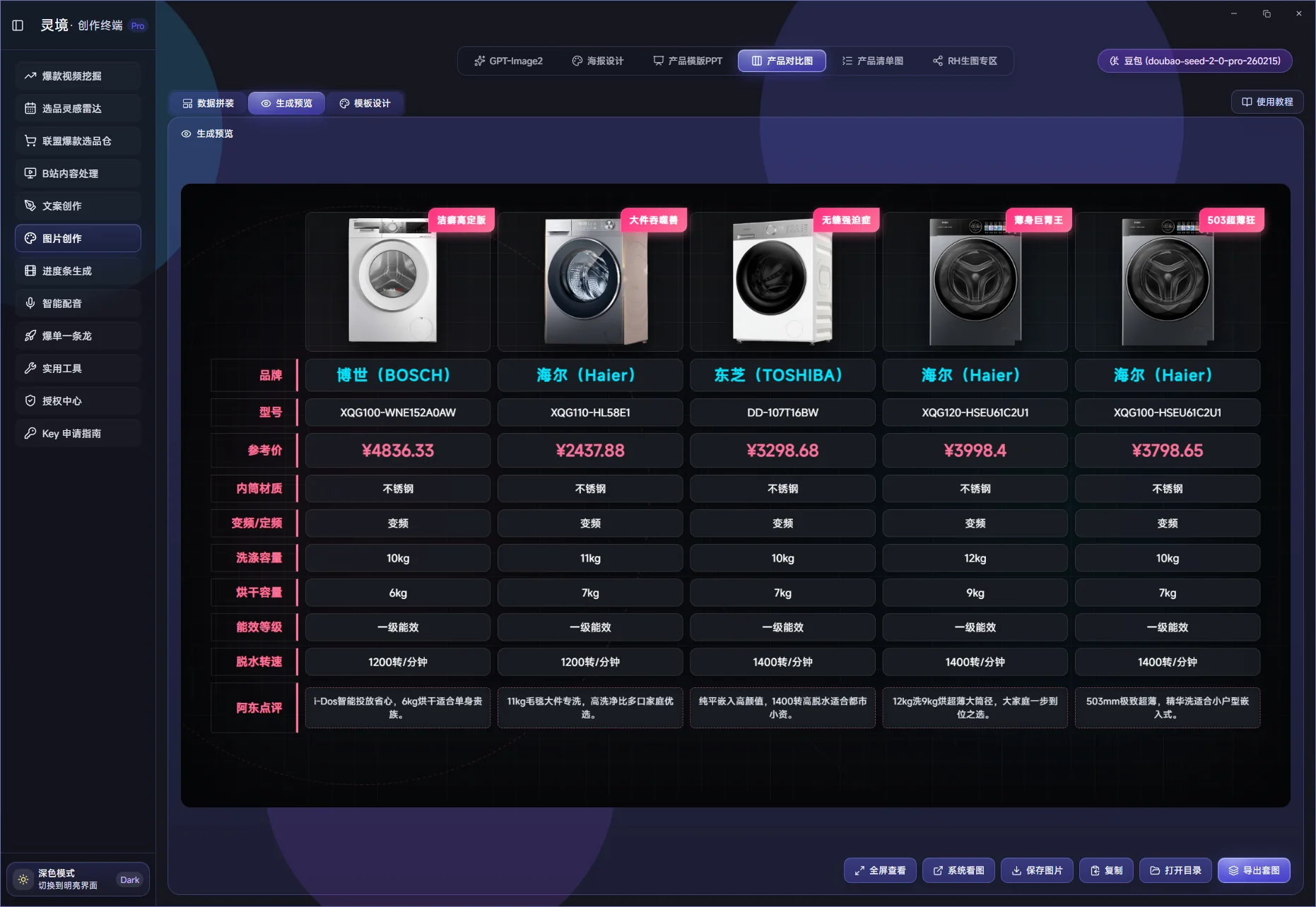Image resolution: width=1316 pixels, height=907 pixels.
Task: Open image with 系统看图
Action: tap(958, 870)
